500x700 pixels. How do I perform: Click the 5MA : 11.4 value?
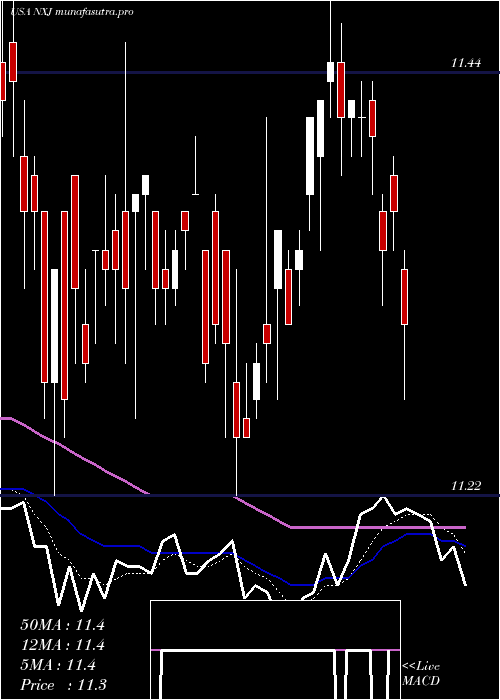[58, 665]
